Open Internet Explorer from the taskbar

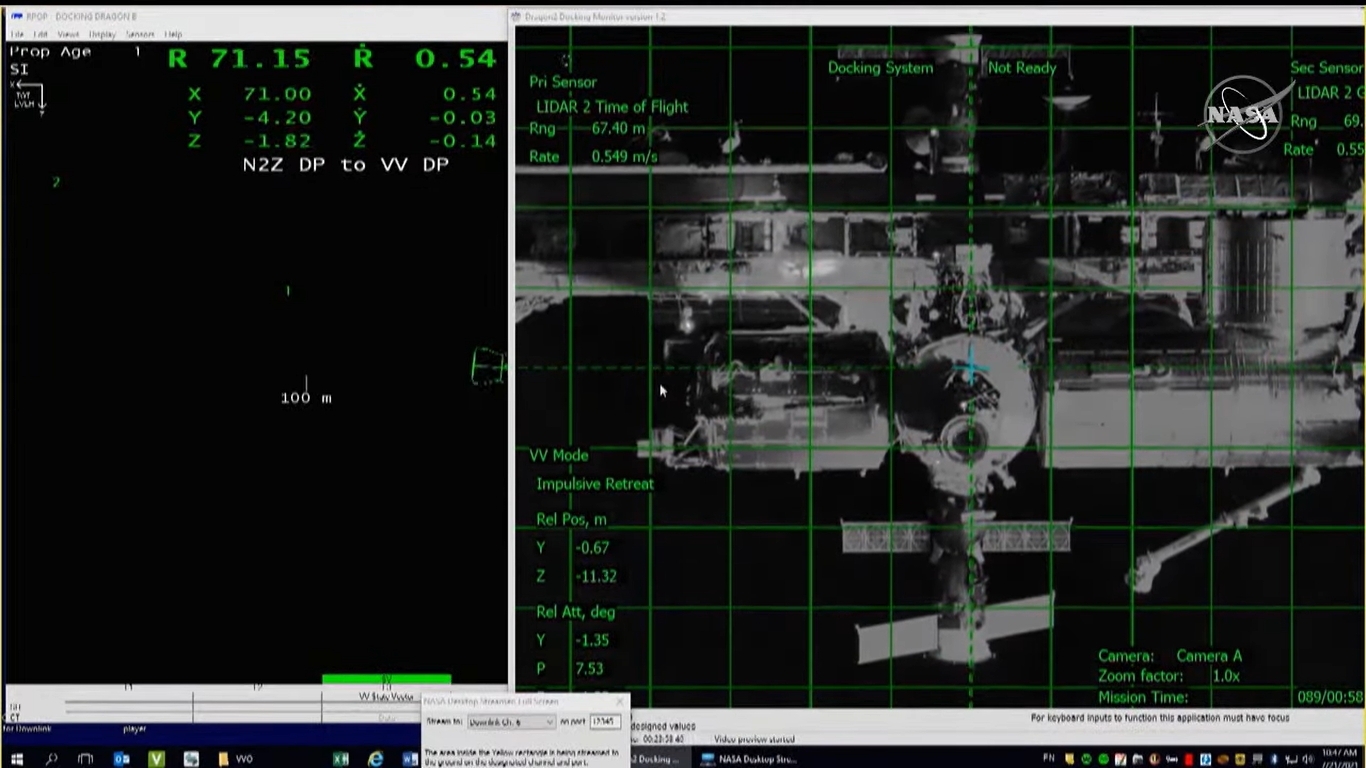376,759
